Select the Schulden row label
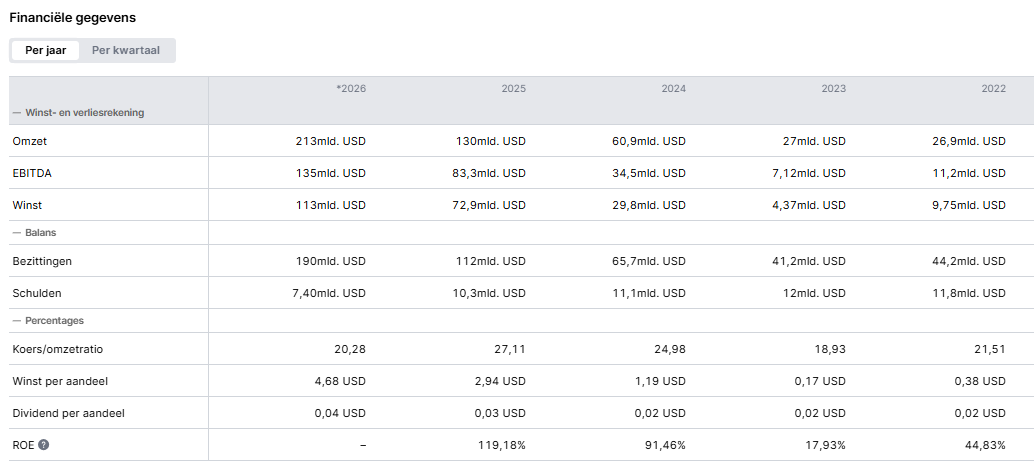 [x=36, y=293]
